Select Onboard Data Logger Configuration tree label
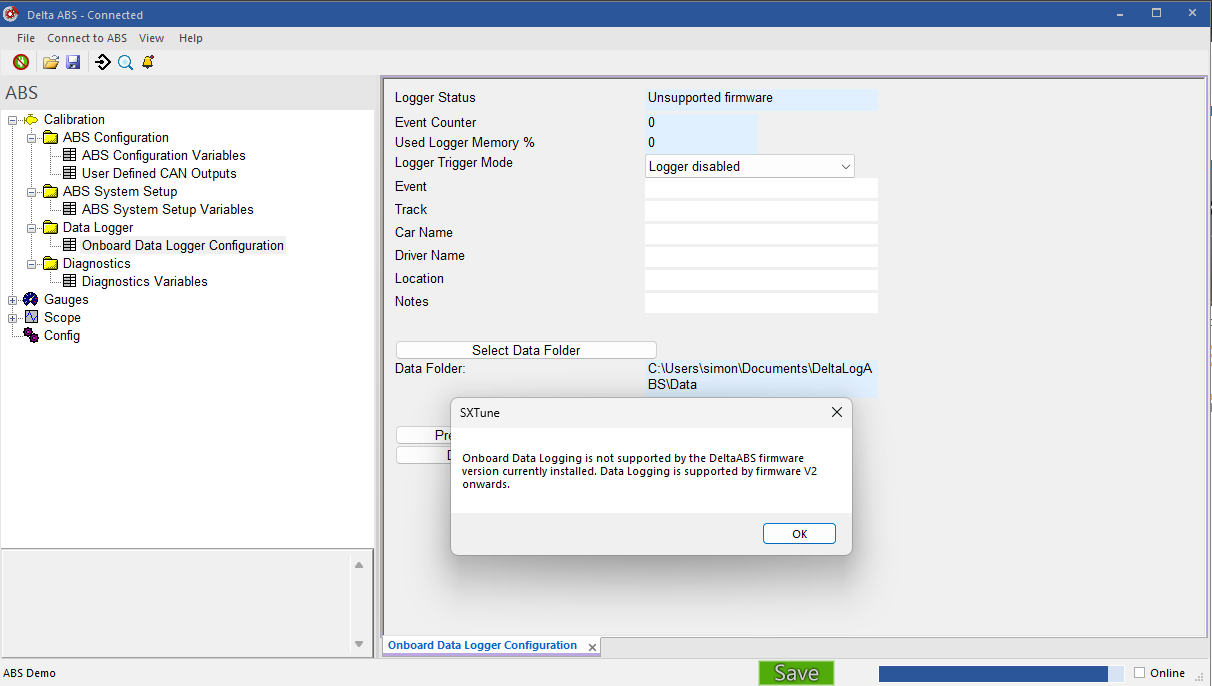Image resolution: width=1212 pixels, height=686 pixels. pyautogui.click(x=183, y=246)
